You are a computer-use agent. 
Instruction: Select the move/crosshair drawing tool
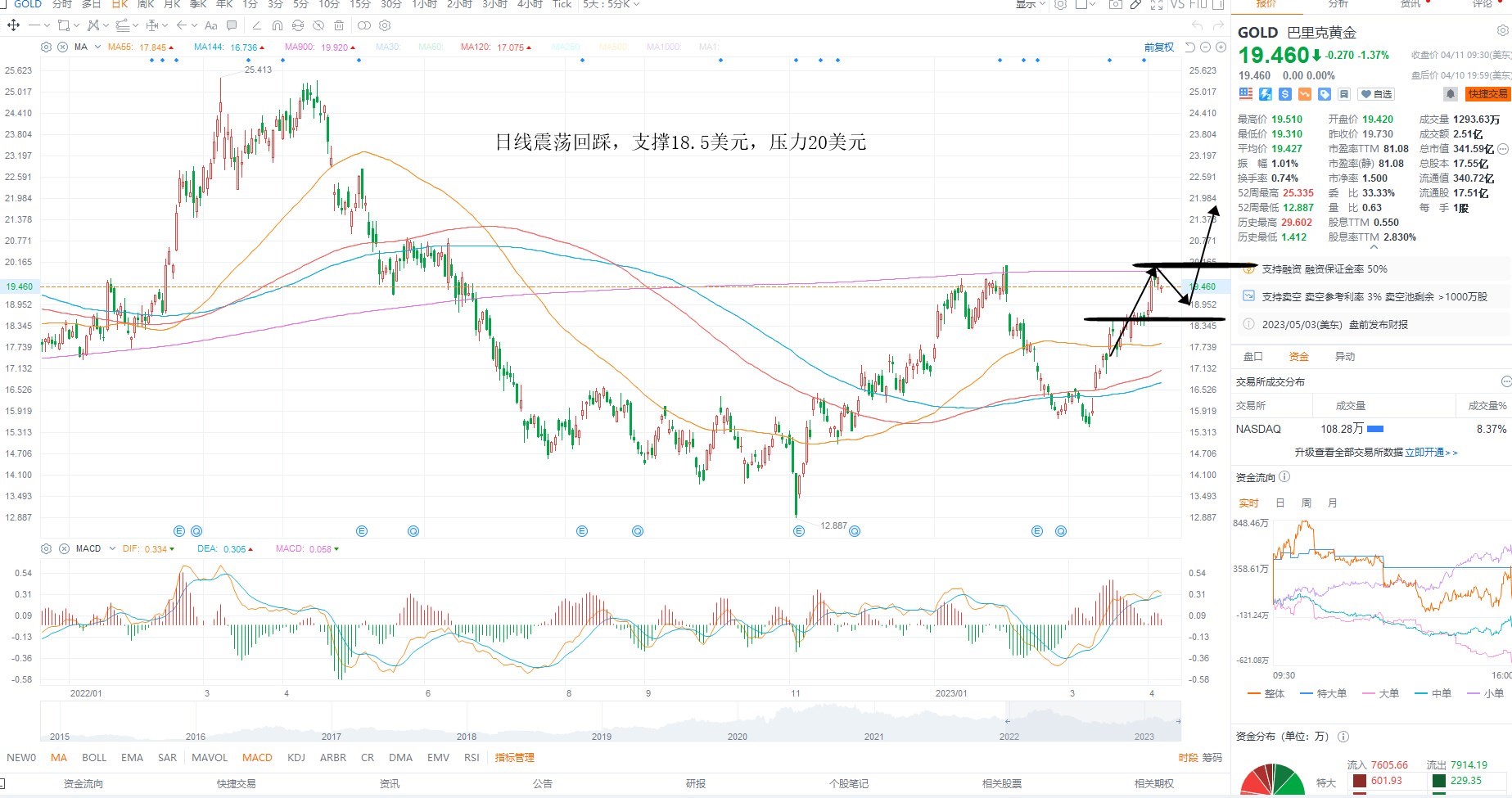pyautogui.click(x=13, y=25)
